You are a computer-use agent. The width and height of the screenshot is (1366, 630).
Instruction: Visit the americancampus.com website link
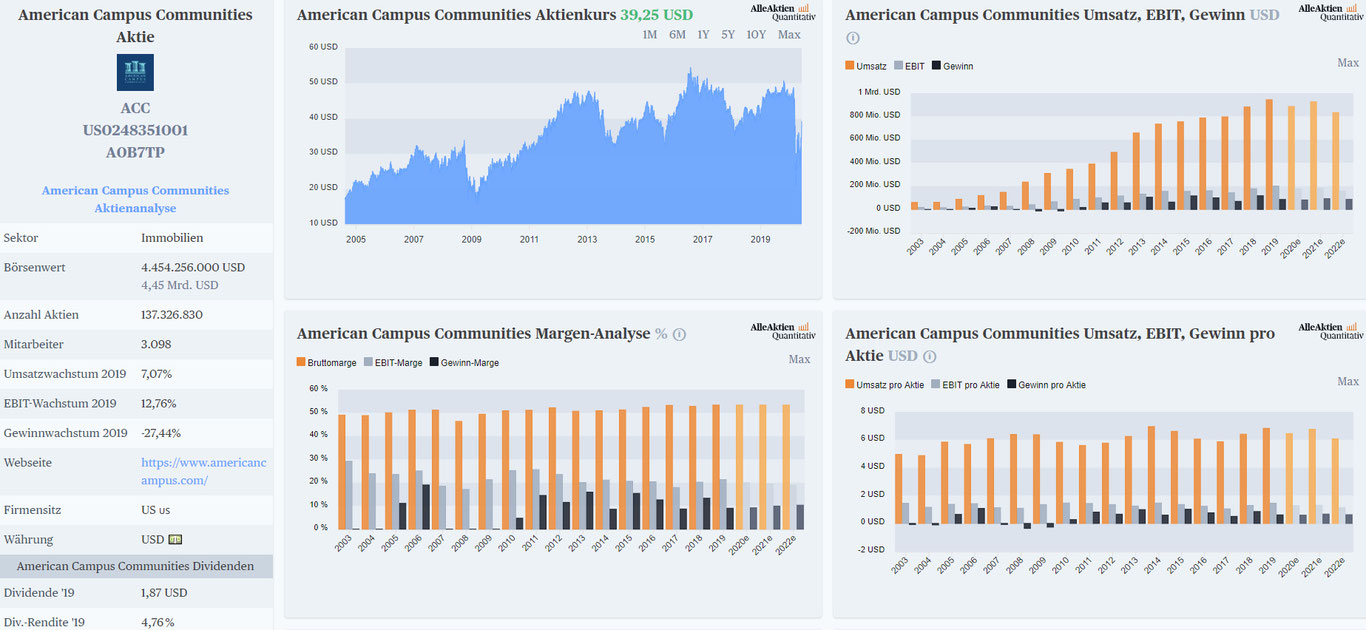(204, 471)
